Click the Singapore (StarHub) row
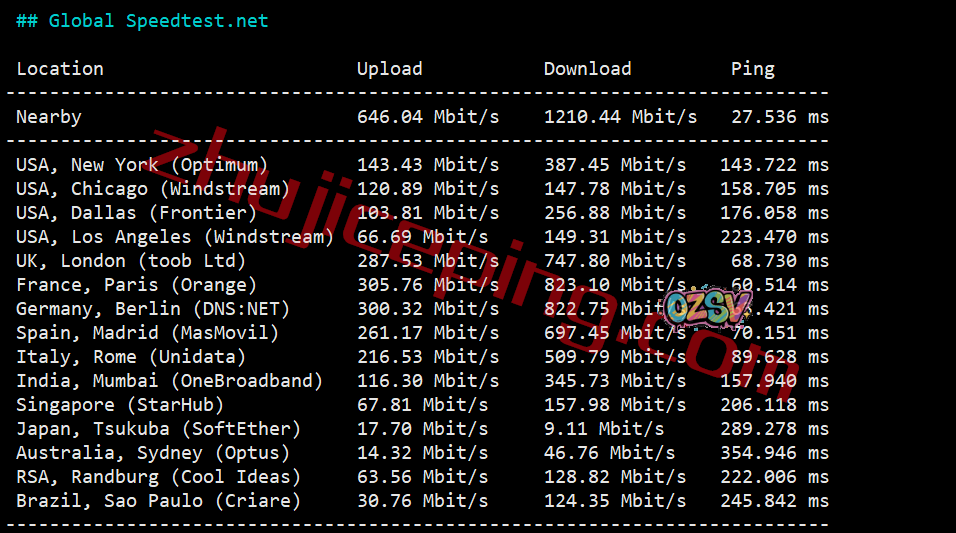The width and height of the screenshot is (956, 533). point(422,405)
